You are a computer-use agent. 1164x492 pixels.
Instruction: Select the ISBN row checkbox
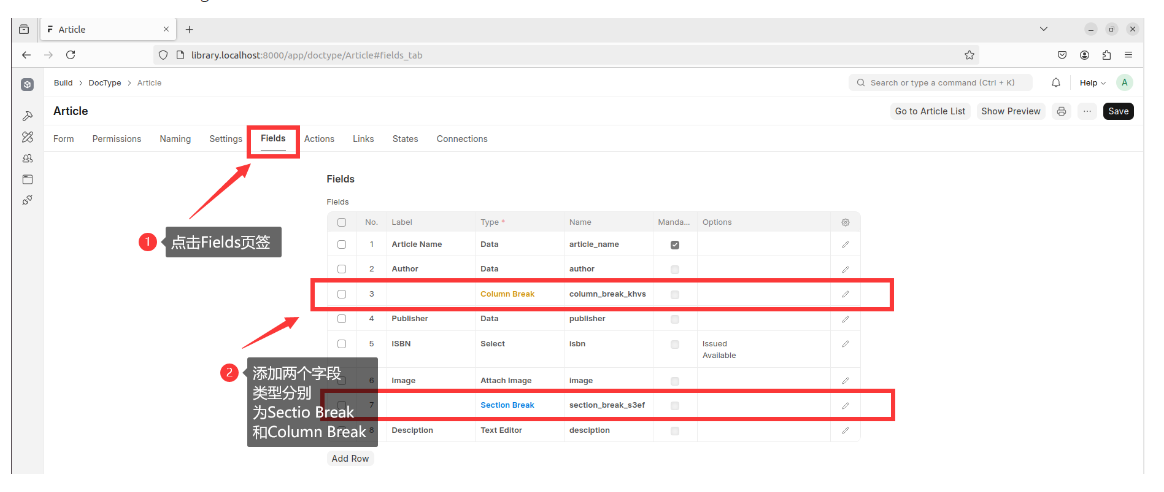pos(341,344)
